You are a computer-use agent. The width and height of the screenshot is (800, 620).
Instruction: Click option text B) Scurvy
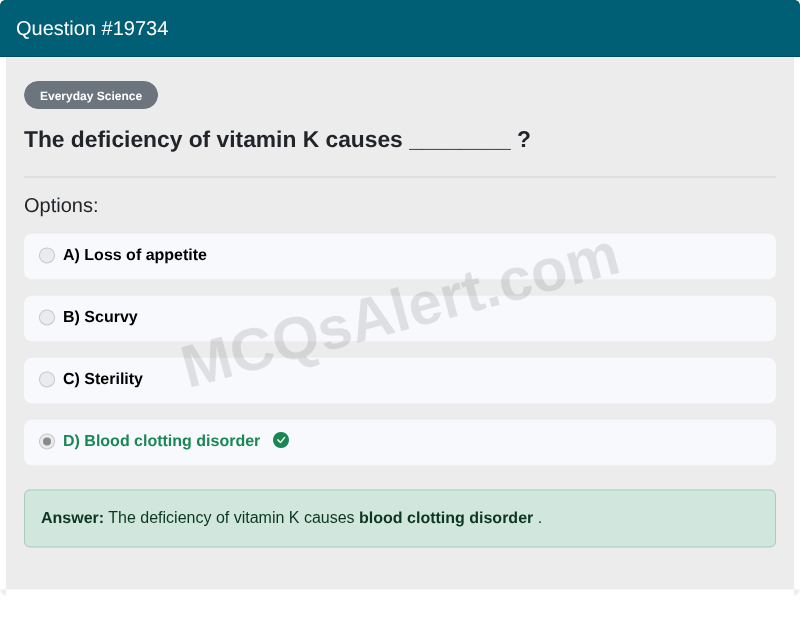pyautogui.click(x=100, y=317)
